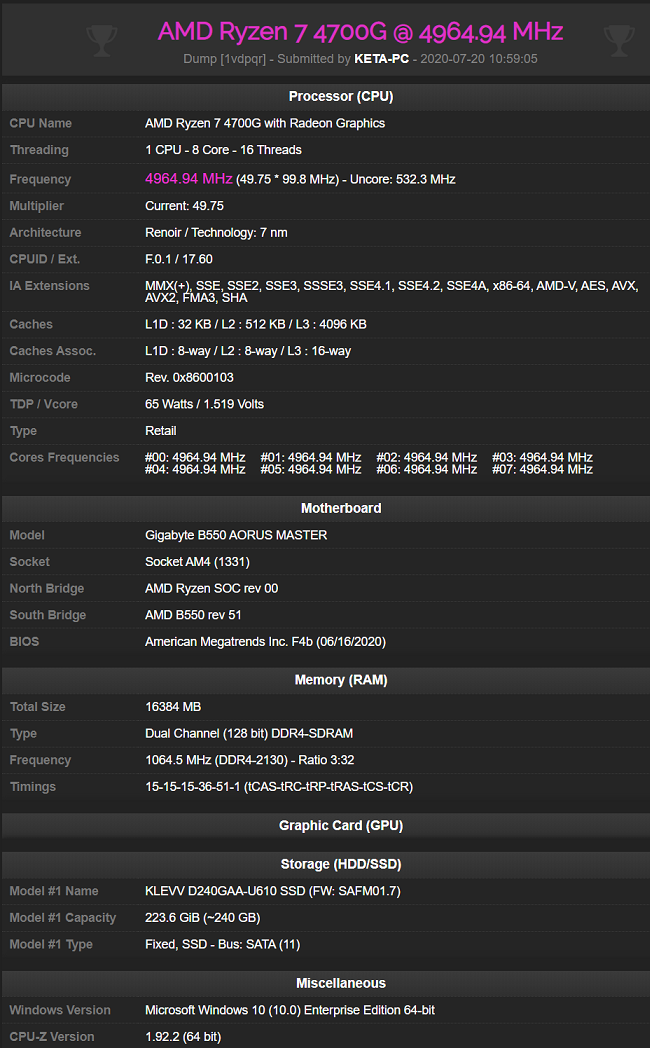650x1048 pixels.
Task: Click the Miscellaneous section header
Action: 341,983
